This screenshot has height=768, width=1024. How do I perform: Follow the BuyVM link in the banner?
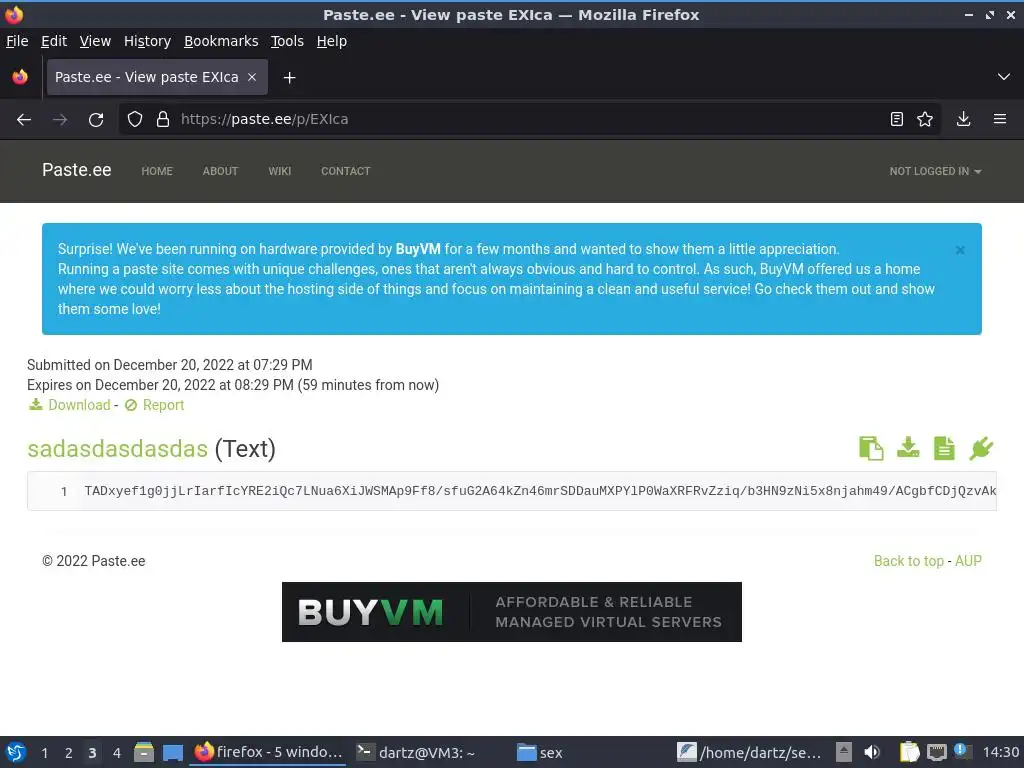tap(418, 249)
